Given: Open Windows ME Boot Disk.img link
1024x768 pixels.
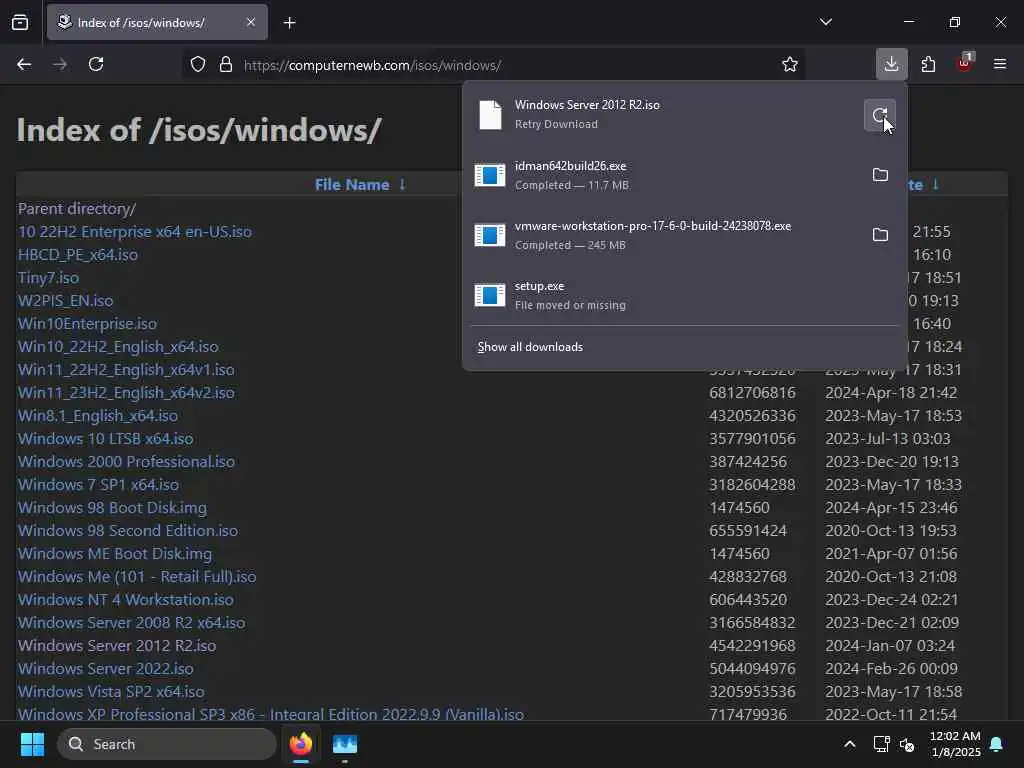Looking at the screenshot, I should (x=115, y=553).
